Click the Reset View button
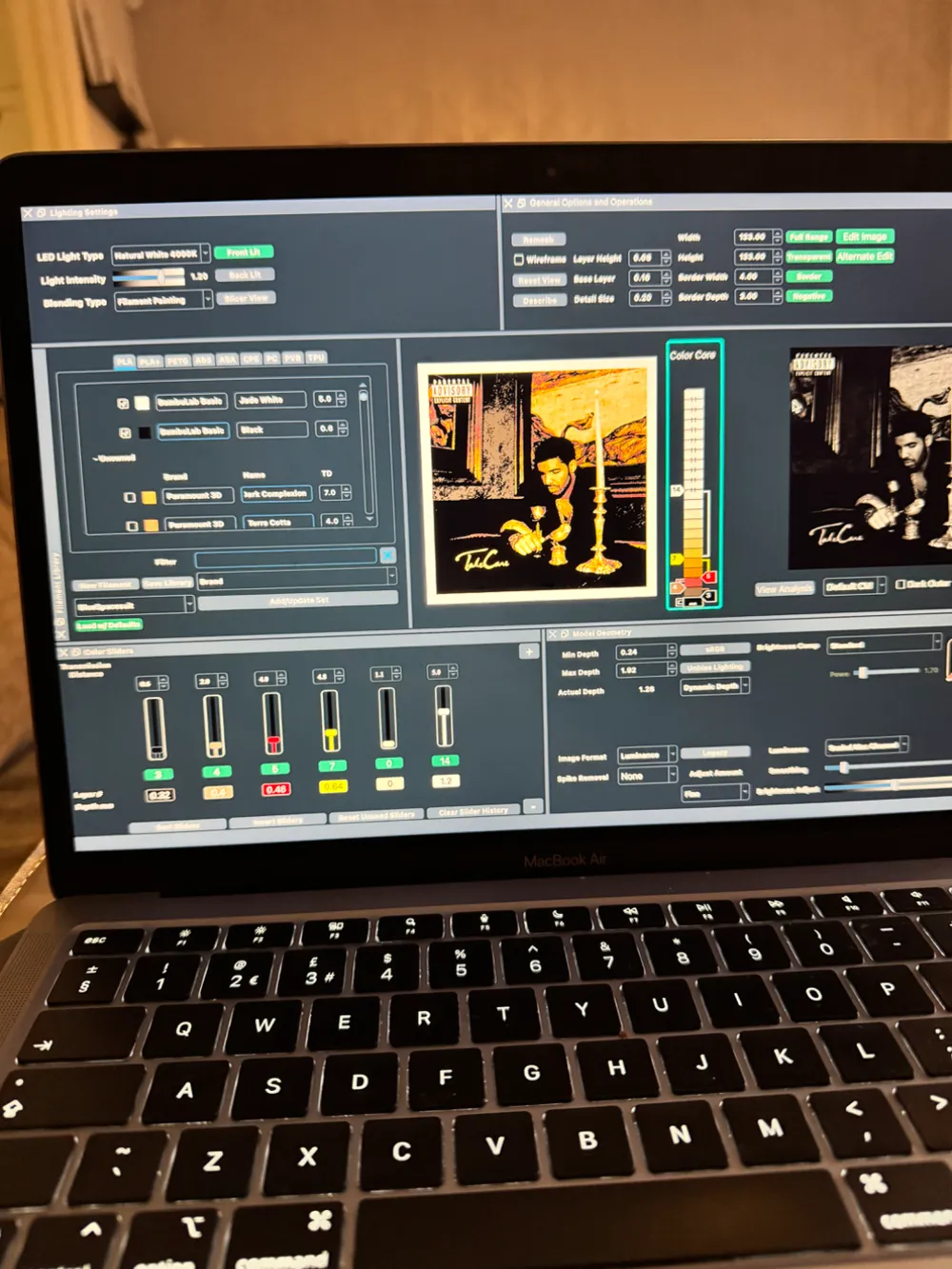Screen dimensions: 952x1269 click(x=540, y=280)
